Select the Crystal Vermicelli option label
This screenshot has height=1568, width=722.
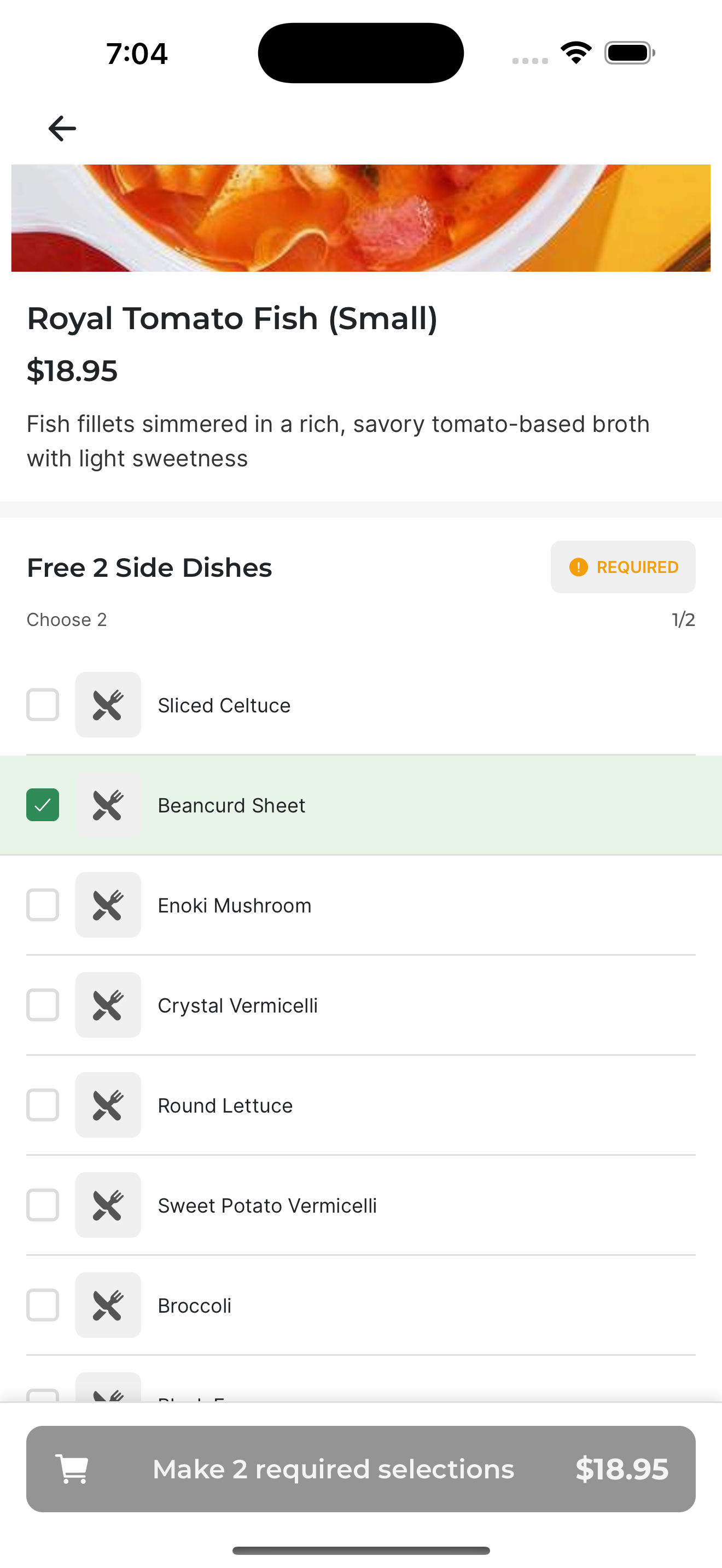237,1005
